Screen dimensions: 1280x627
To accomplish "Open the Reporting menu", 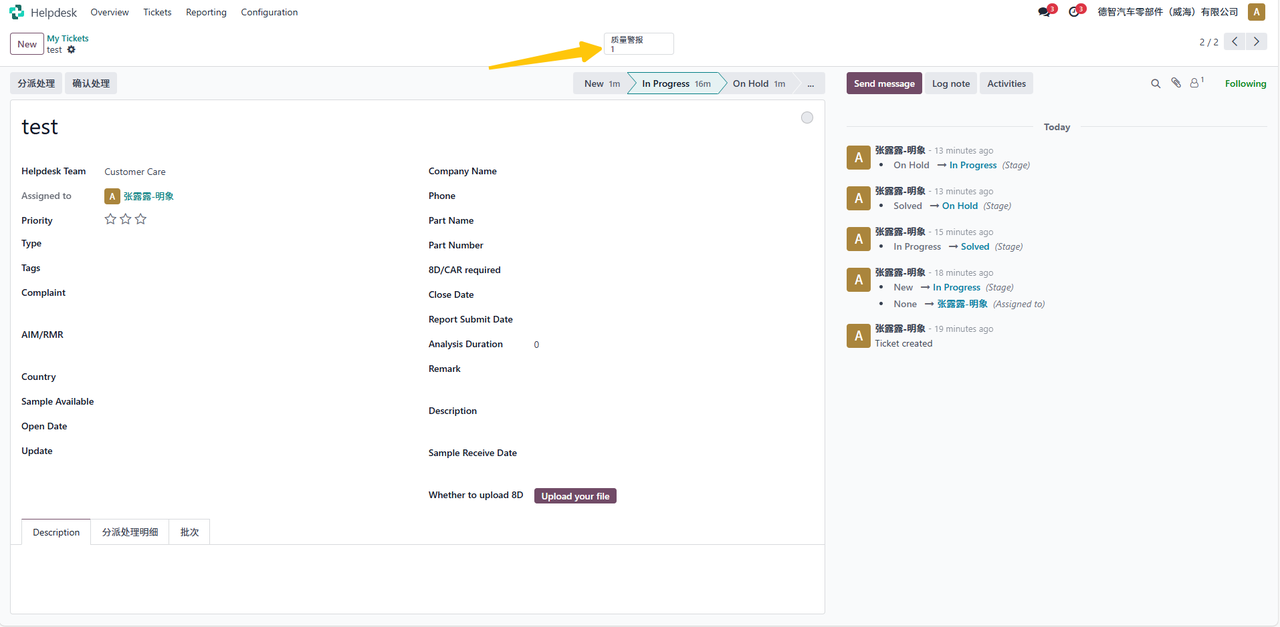I will pos(206,12).
